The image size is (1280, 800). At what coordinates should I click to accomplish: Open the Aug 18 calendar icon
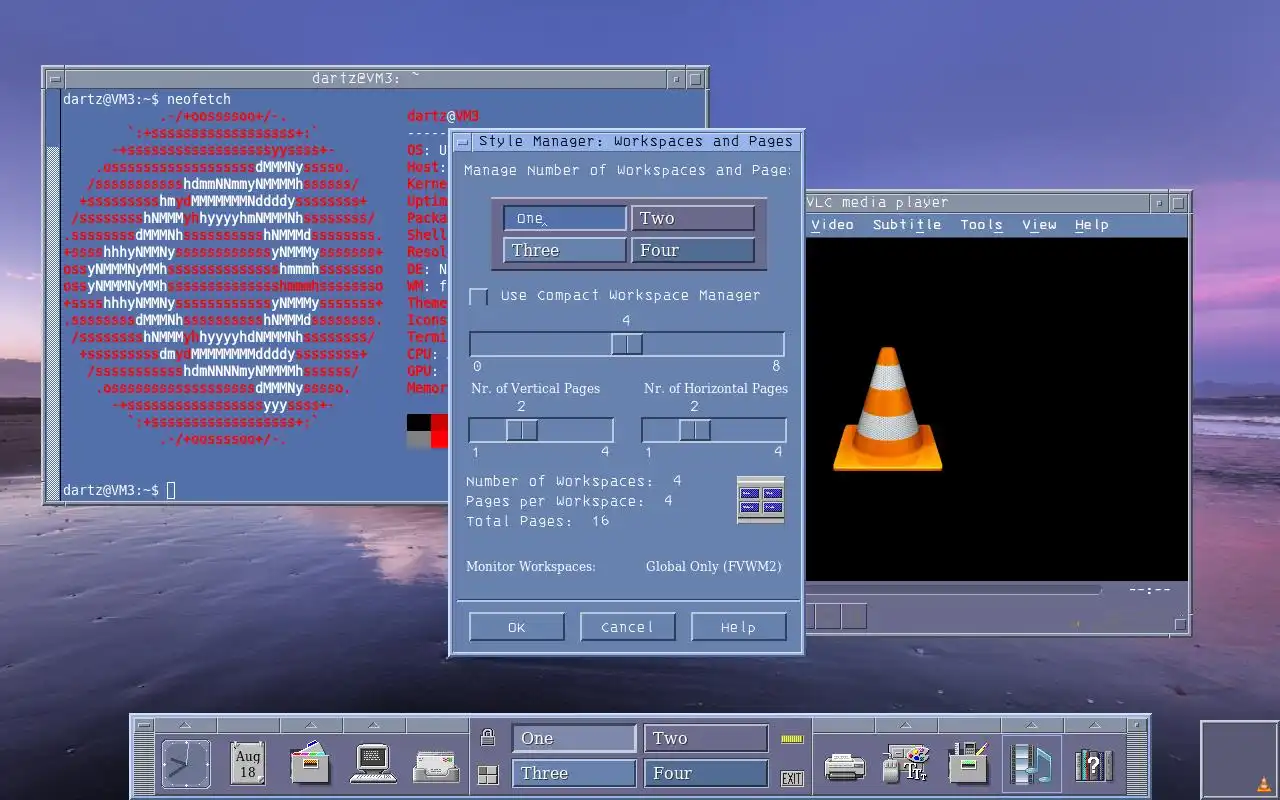(248, 764)
